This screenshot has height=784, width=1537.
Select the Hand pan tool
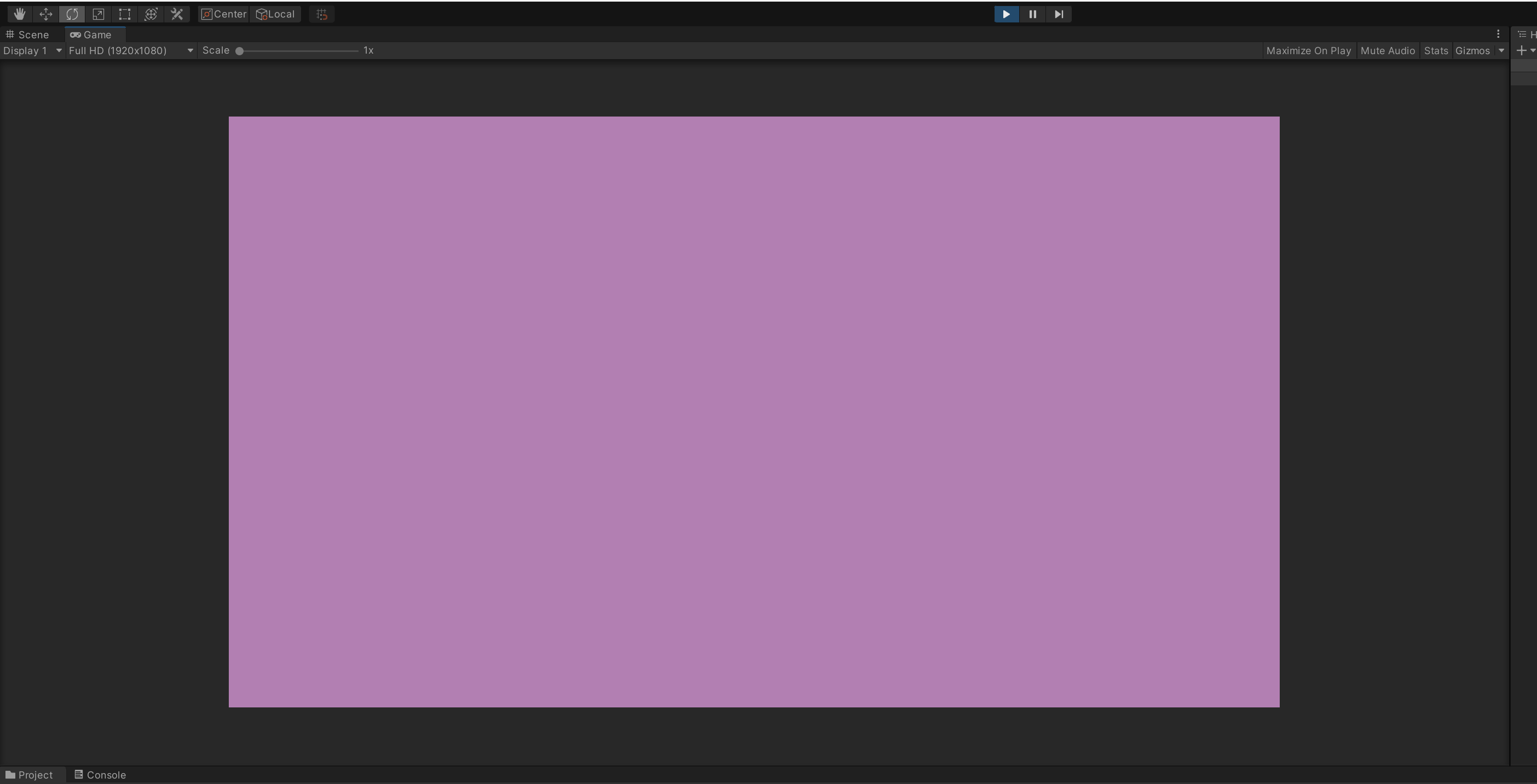pos(20,14)
